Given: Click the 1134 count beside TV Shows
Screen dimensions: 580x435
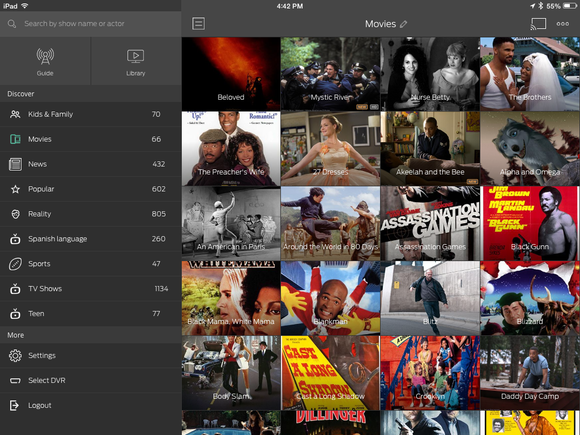Looking at the screenshot, I should (161, 289).
